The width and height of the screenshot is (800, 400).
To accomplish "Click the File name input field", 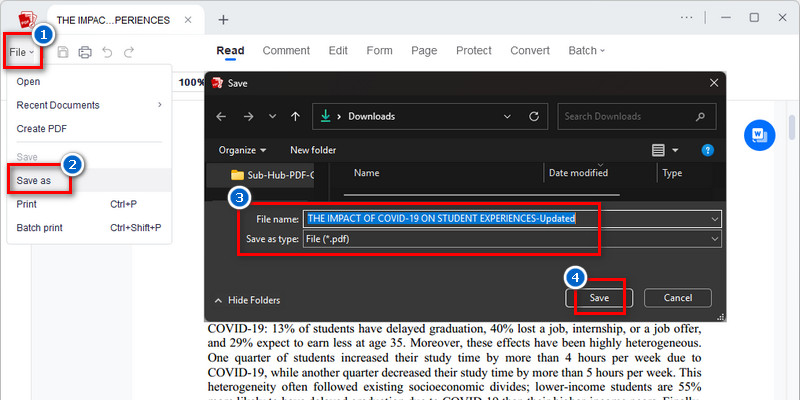I will 512,218.
